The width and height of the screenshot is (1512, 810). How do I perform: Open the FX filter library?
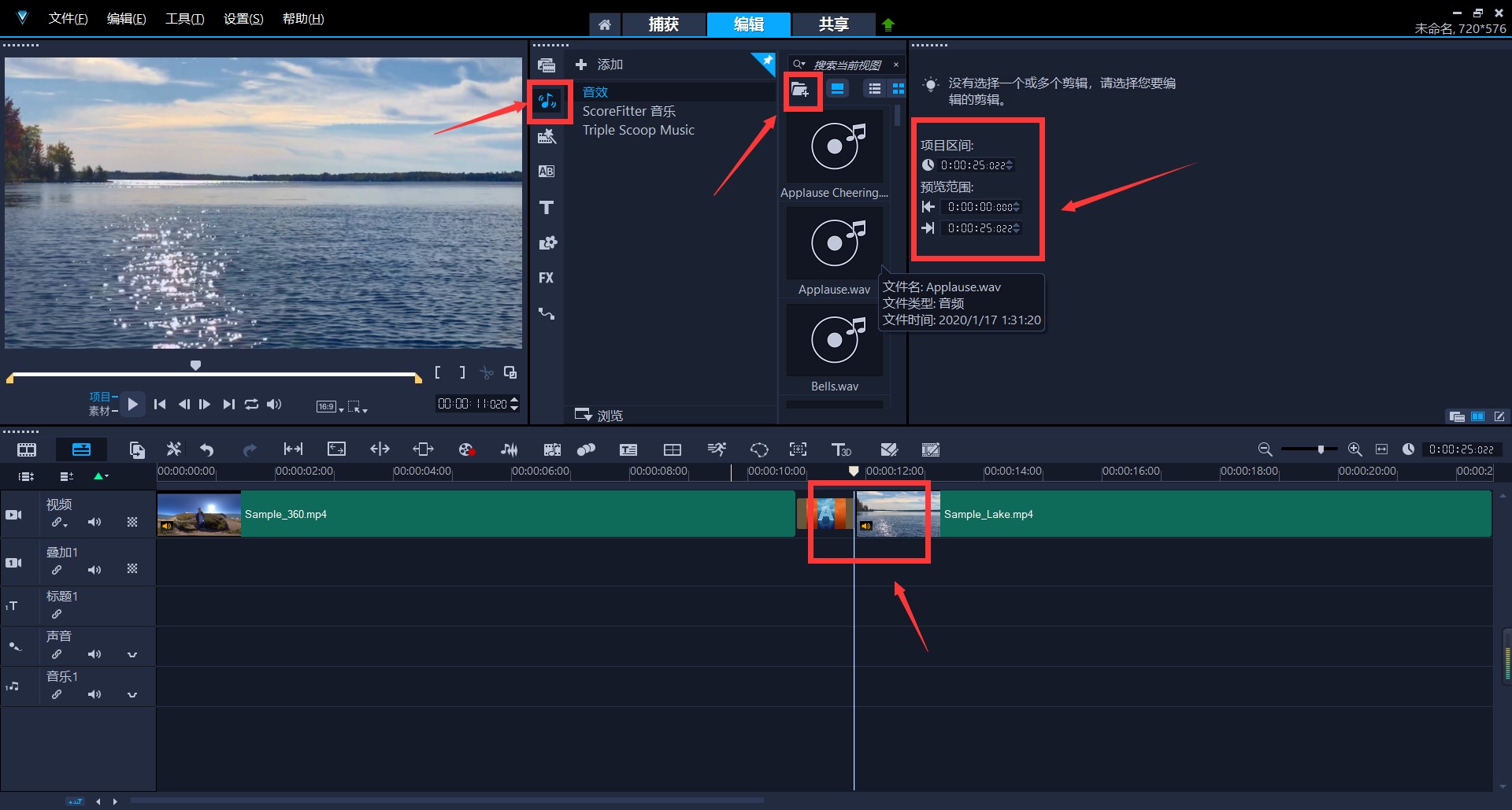547,278
